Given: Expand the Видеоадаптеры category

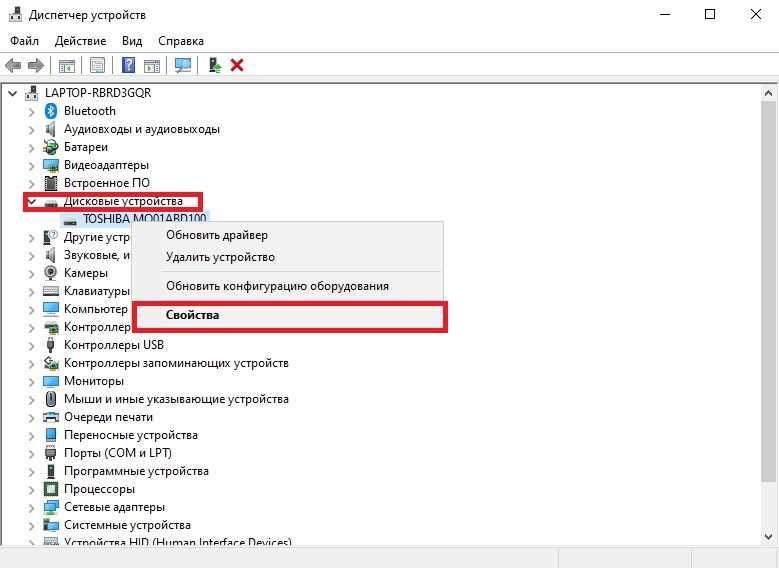Looking at the screenshot, I should [31, 165].
